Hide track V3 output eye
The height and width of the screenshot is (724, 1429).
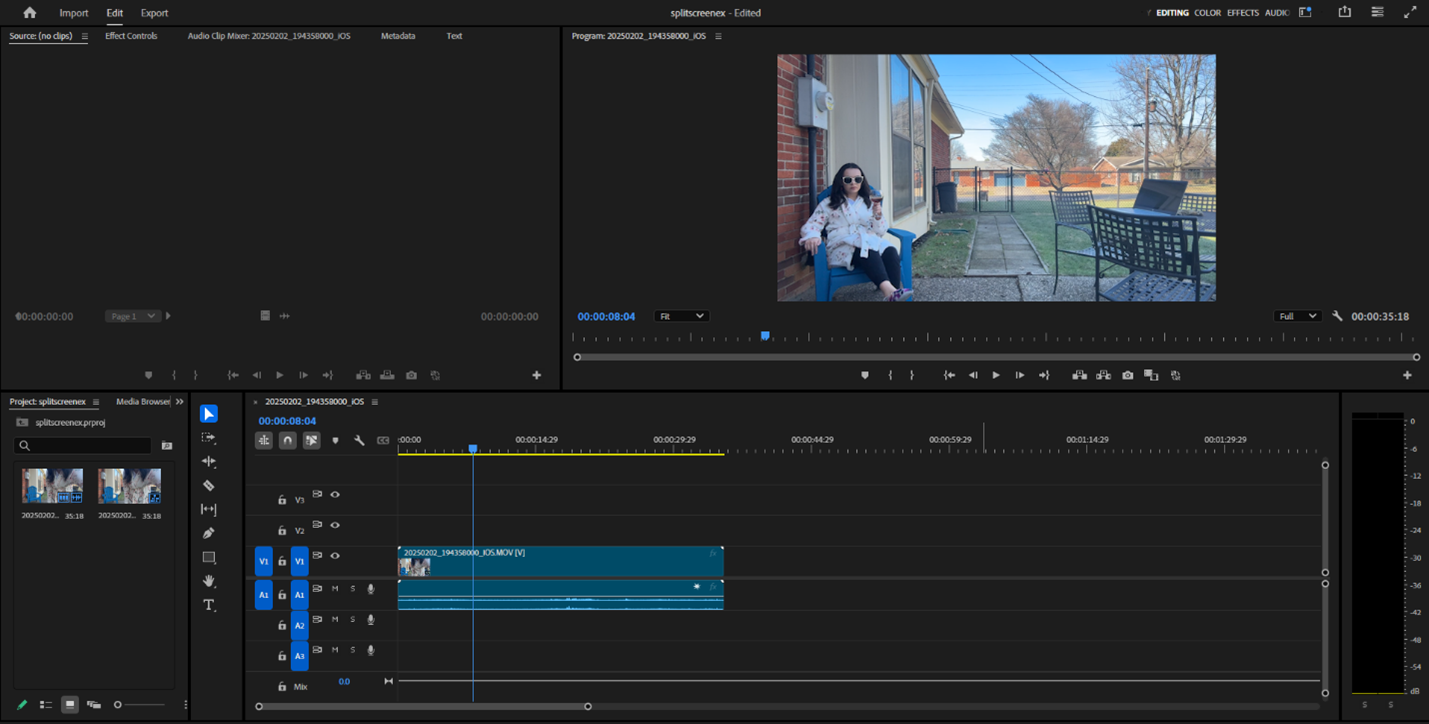(x=335, y=495)
